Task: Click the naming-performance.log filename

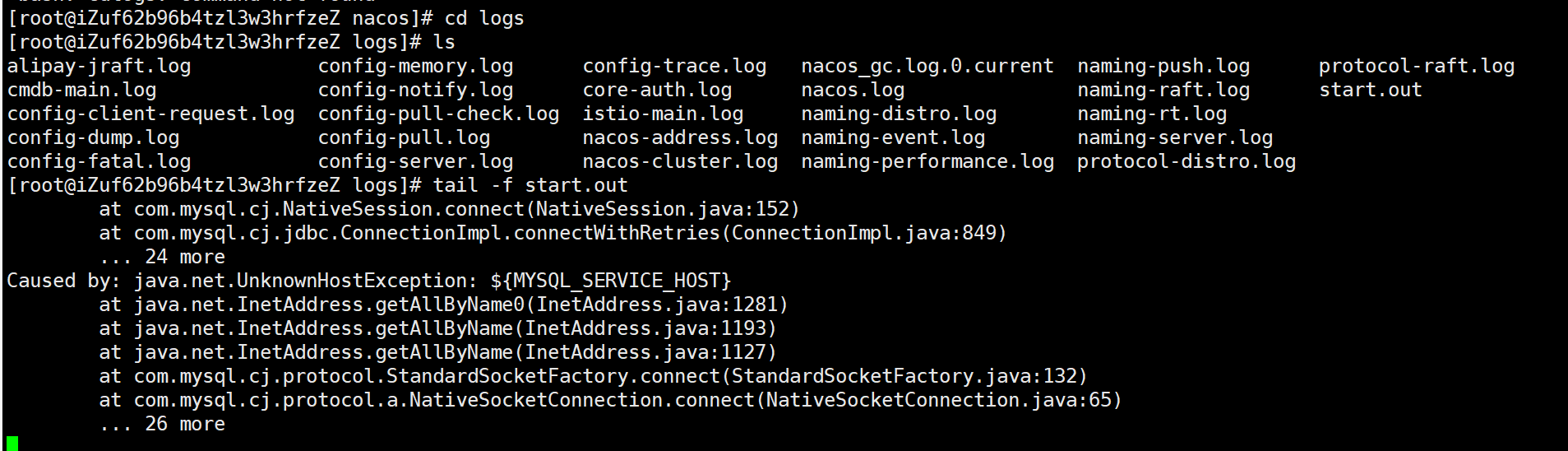Action: [927, 161]
